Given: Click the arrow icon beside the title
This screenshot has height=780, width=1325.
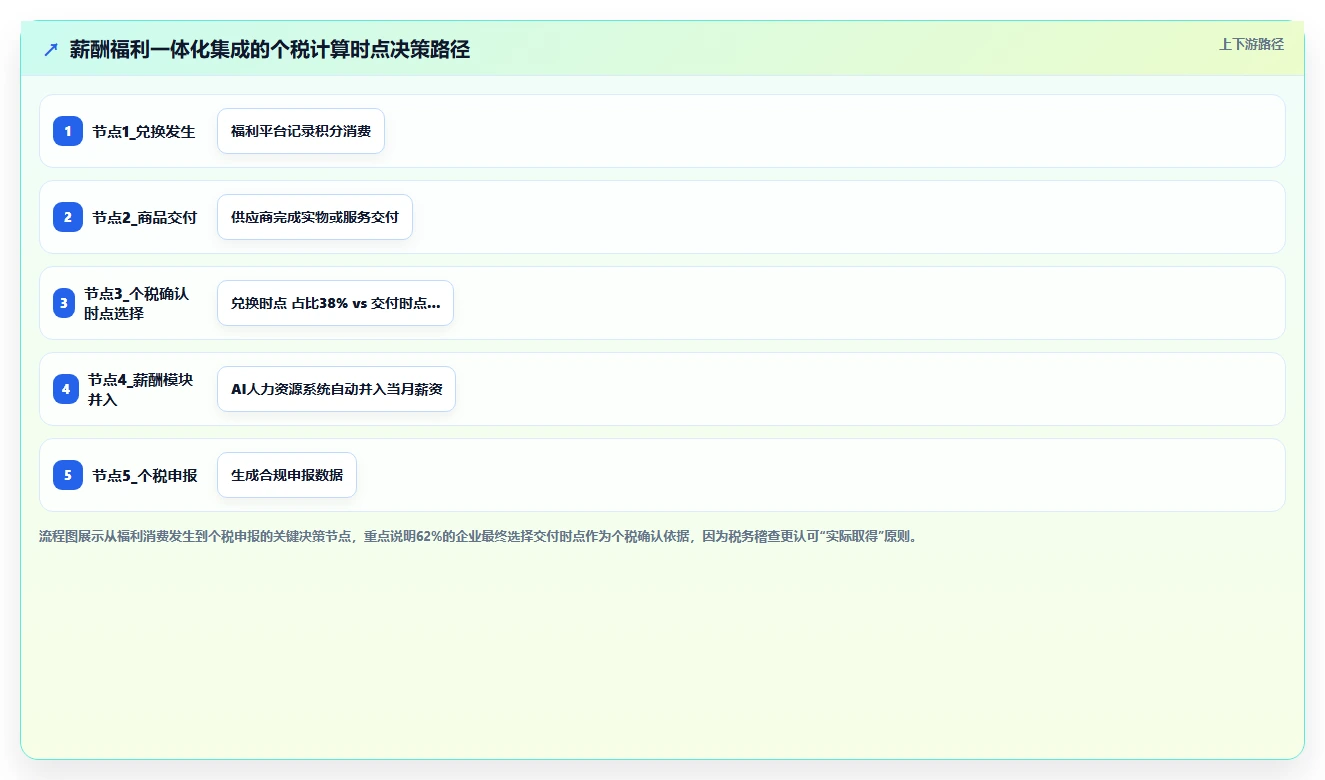Looking at the screenshot, I should [51, 49].
